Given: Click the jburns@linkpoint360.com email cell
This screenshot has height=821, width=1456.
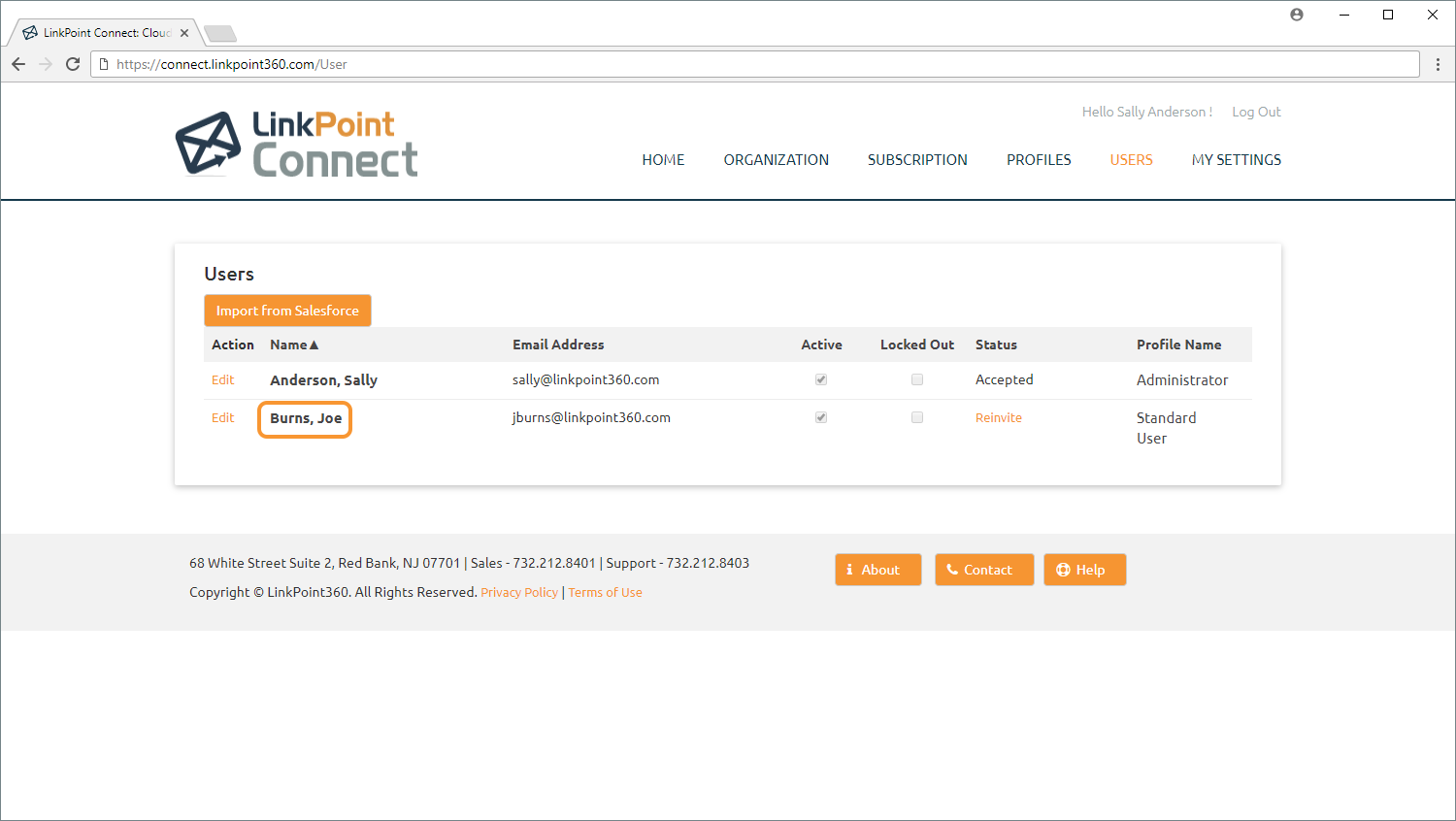Looking at the screenshot, I should point(591,417).
